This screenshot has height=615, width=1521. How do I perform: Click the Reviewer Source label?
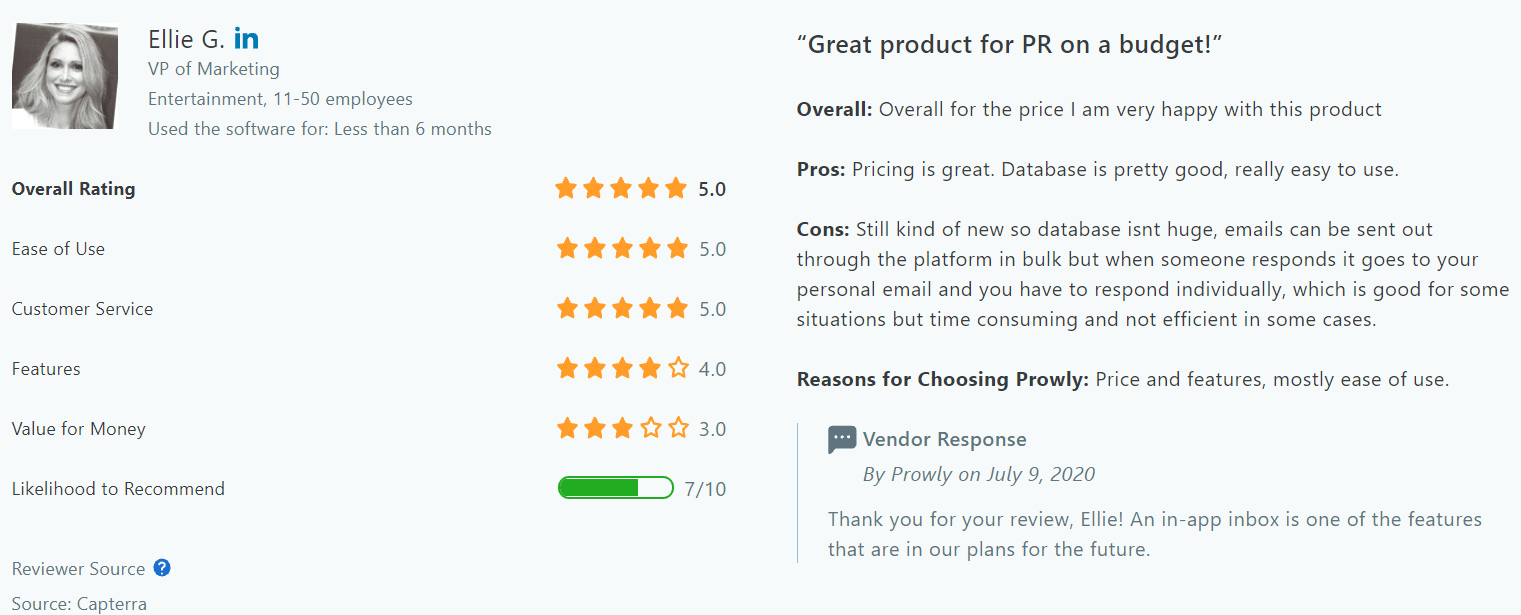coord(78,568)
